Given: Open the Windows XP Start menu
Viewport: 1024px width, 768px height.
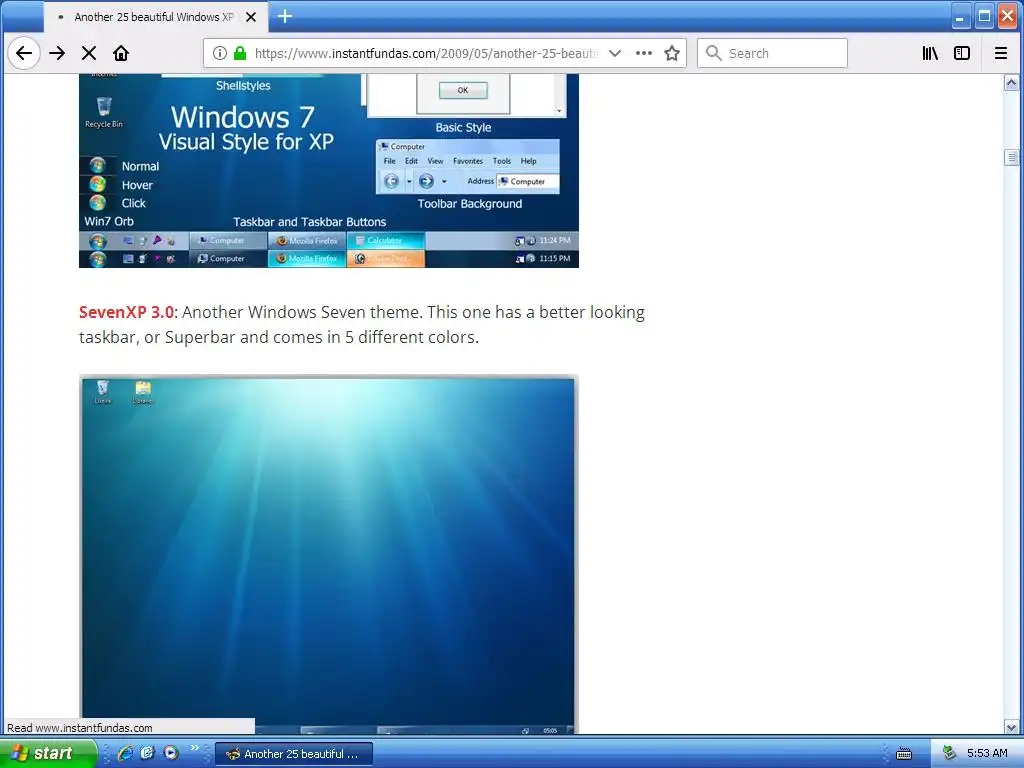Looking at the screenshot, I should [x=48, y=753].
